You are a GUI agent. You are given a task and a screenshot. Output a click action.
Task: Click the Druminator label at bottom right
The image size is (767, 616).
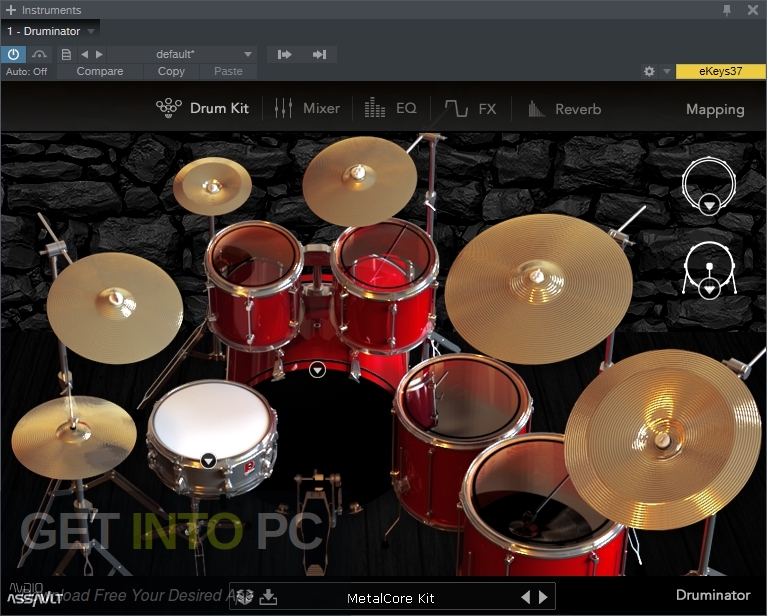coord(713,595)
